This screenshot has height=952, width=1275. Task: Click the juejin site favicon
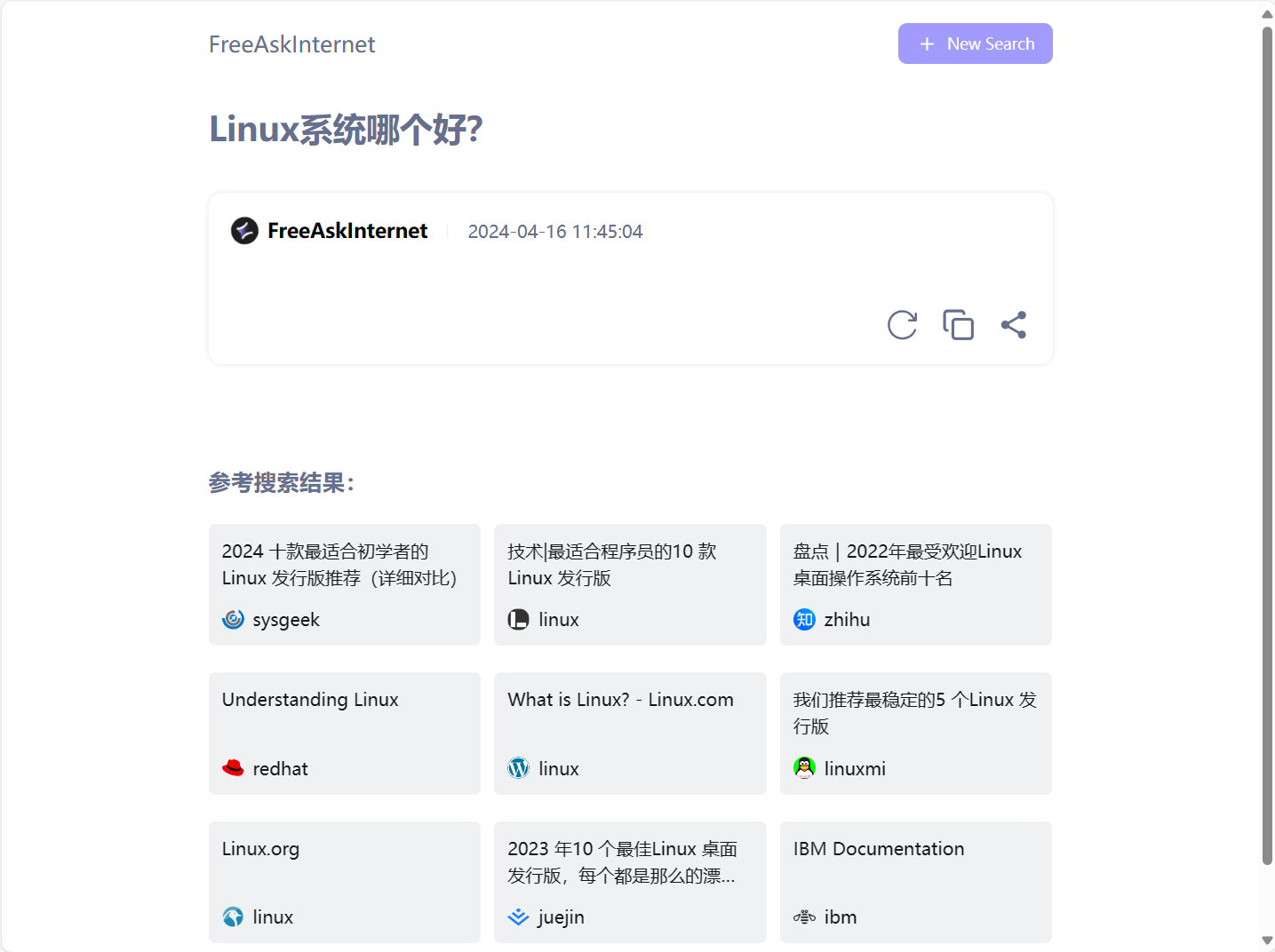pyautogui.click(x=518, y=917)
